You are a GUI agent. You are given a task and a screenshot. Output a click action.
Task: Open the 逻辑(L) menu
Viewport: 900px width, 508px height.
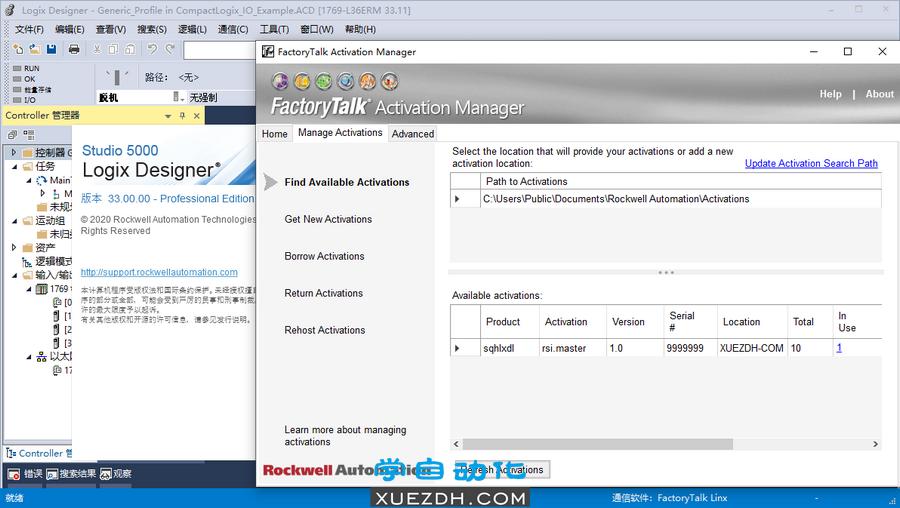tap(192, 29)
